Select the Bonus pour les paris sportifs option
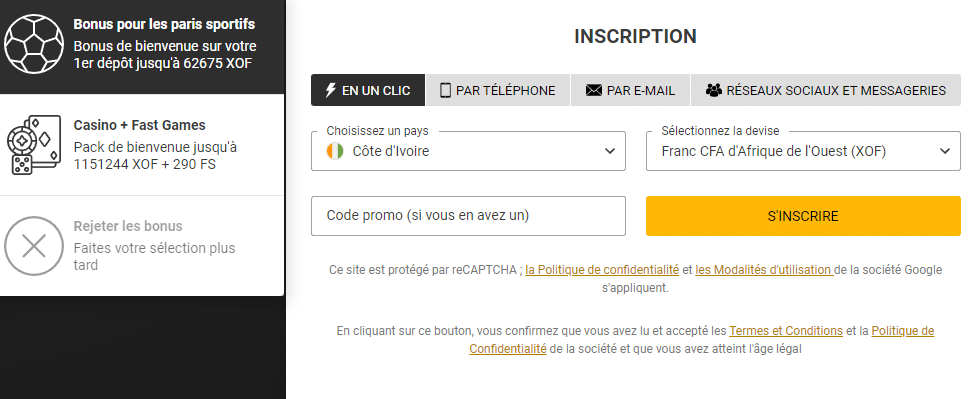Screen dimensions: 972x399 pos(142,44)
